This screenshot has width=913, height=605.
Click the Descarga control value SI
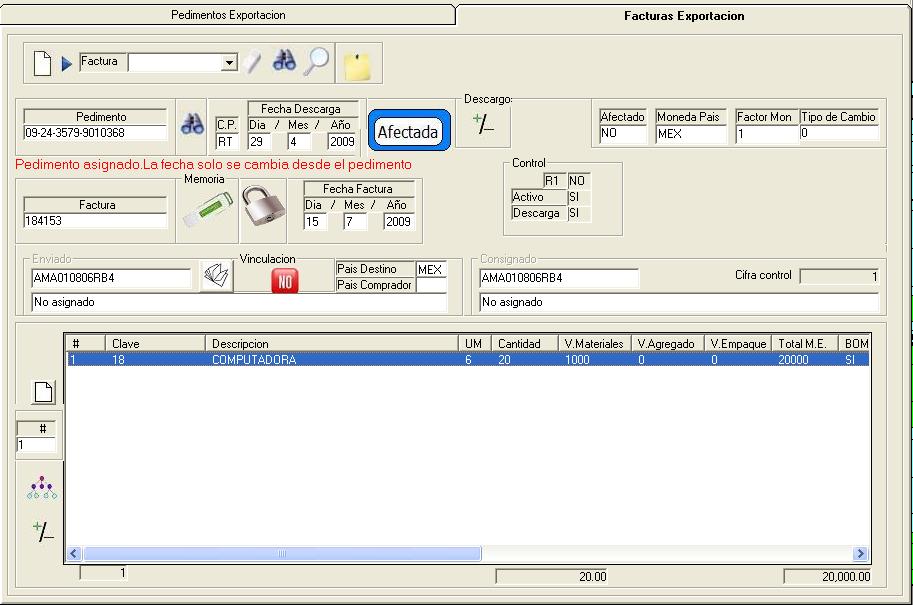click(579, 213)
